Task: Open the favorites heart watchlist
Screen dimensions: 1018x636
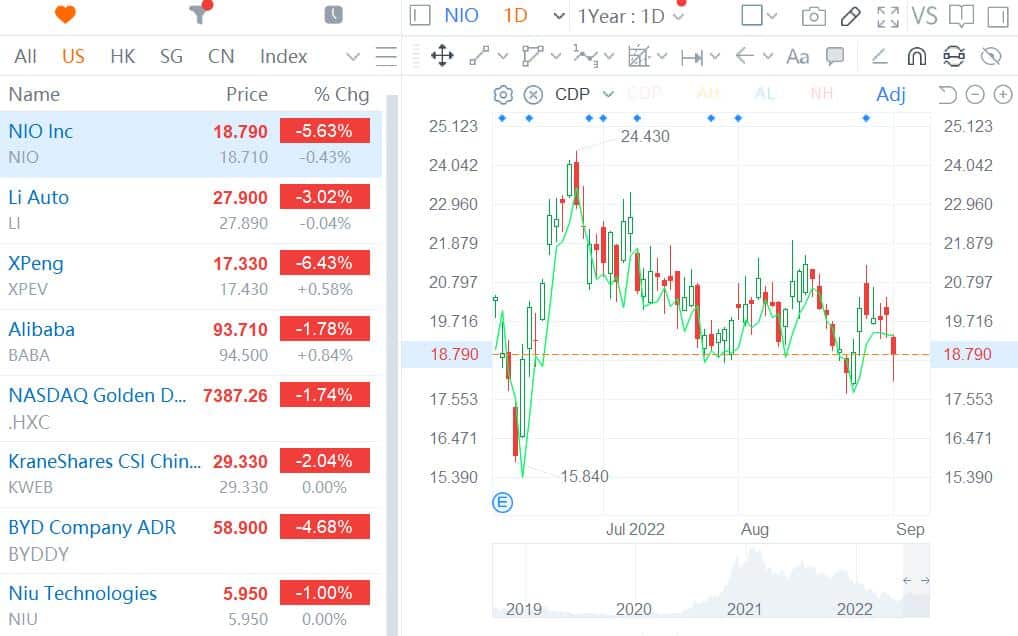Action: [65, 15]
